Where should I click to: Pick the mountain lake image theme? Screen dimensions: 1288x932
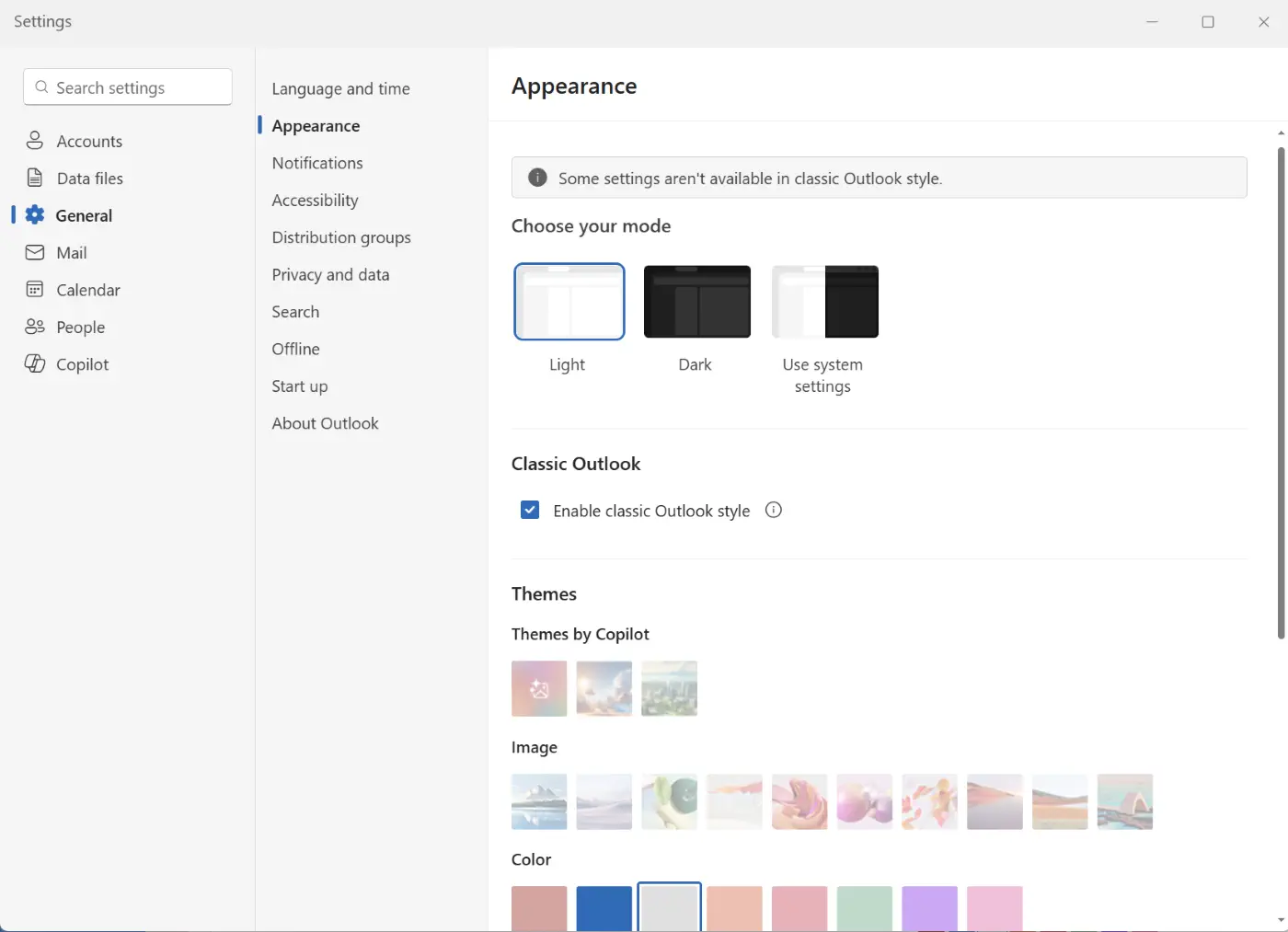click(539, 801)
